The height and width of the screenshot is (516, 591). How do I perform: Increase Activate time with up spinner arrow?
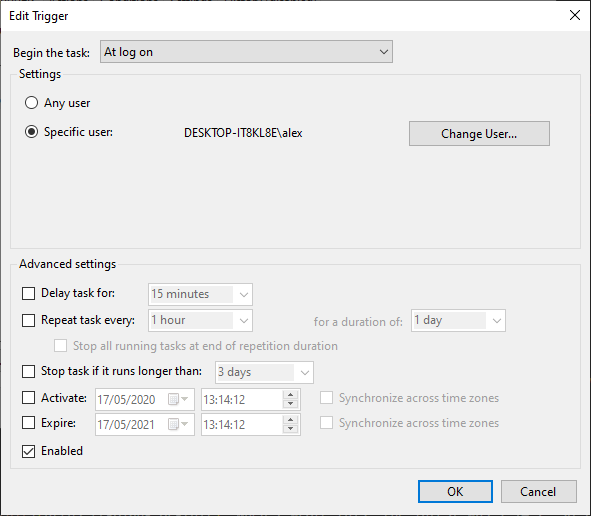point(290,395)
